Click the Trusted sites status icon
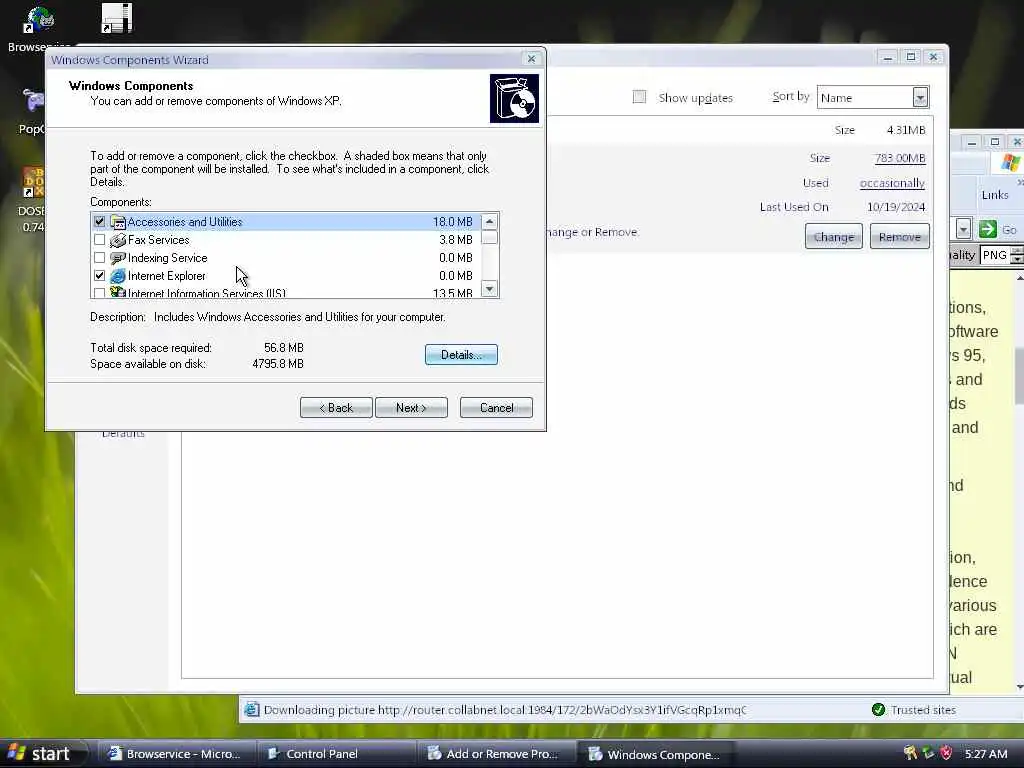The image size is (1024, 768). [878, 709]
